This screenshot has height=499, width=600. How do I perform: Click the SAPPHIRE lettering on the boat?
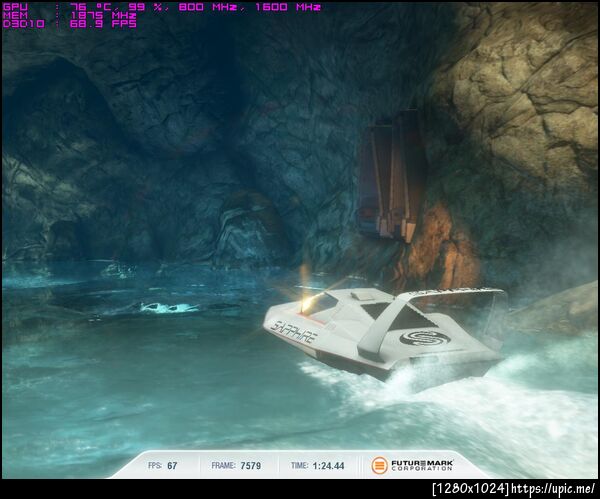tap(294, 332)
